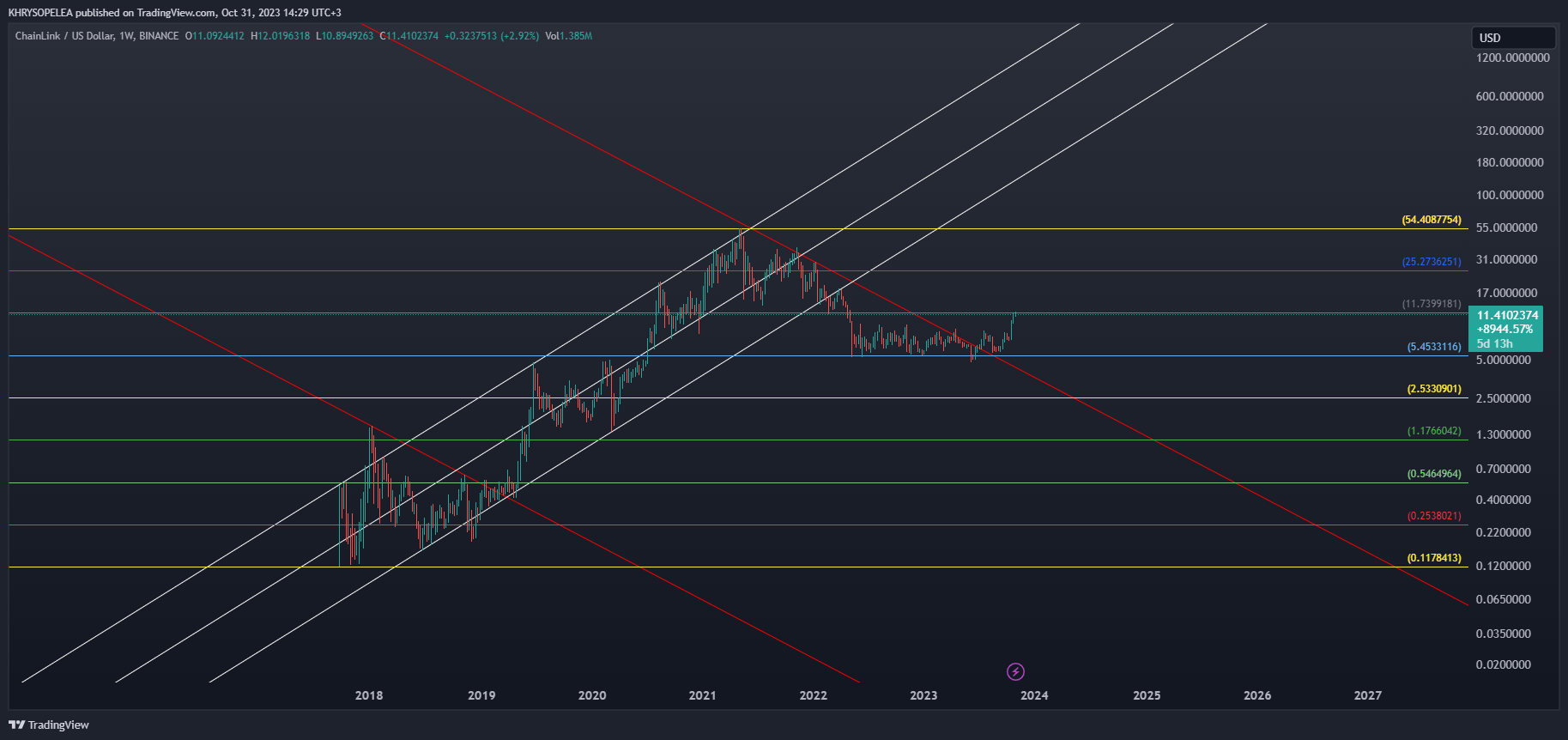This screenshot has width=1568, height=740.
Task: Select the 25.2736251 blue level label
Action: pos(1432,262)
